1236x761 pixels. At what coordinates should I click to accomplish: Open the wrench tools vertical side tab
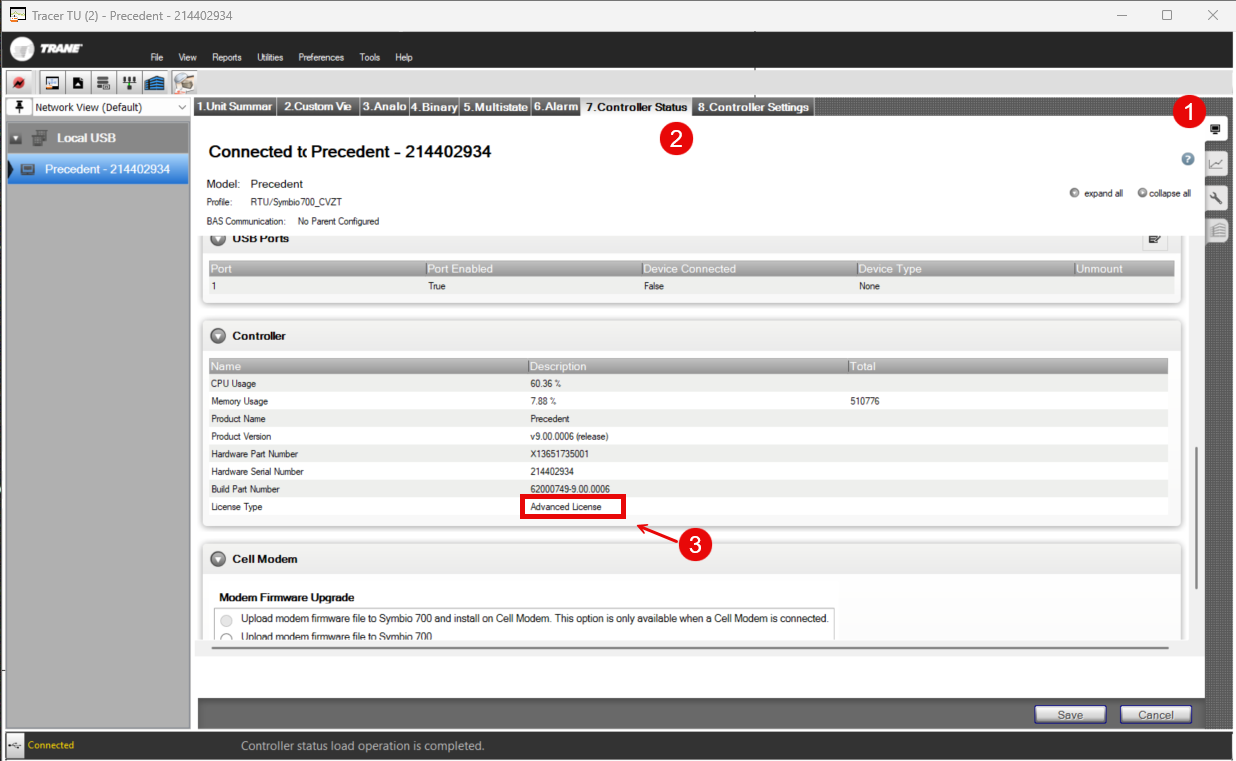(x=1216, y=197)
